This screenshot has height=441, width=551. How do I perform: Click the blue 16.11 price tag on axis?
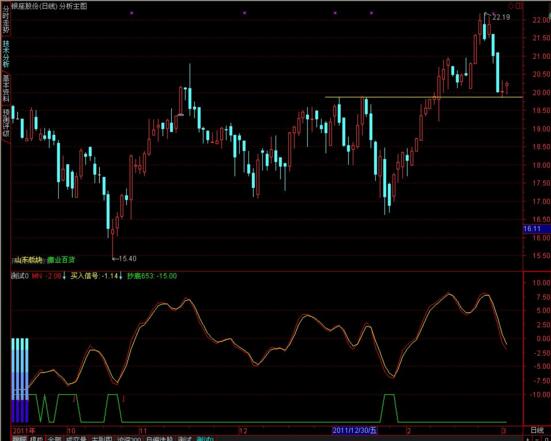point(537,229)
